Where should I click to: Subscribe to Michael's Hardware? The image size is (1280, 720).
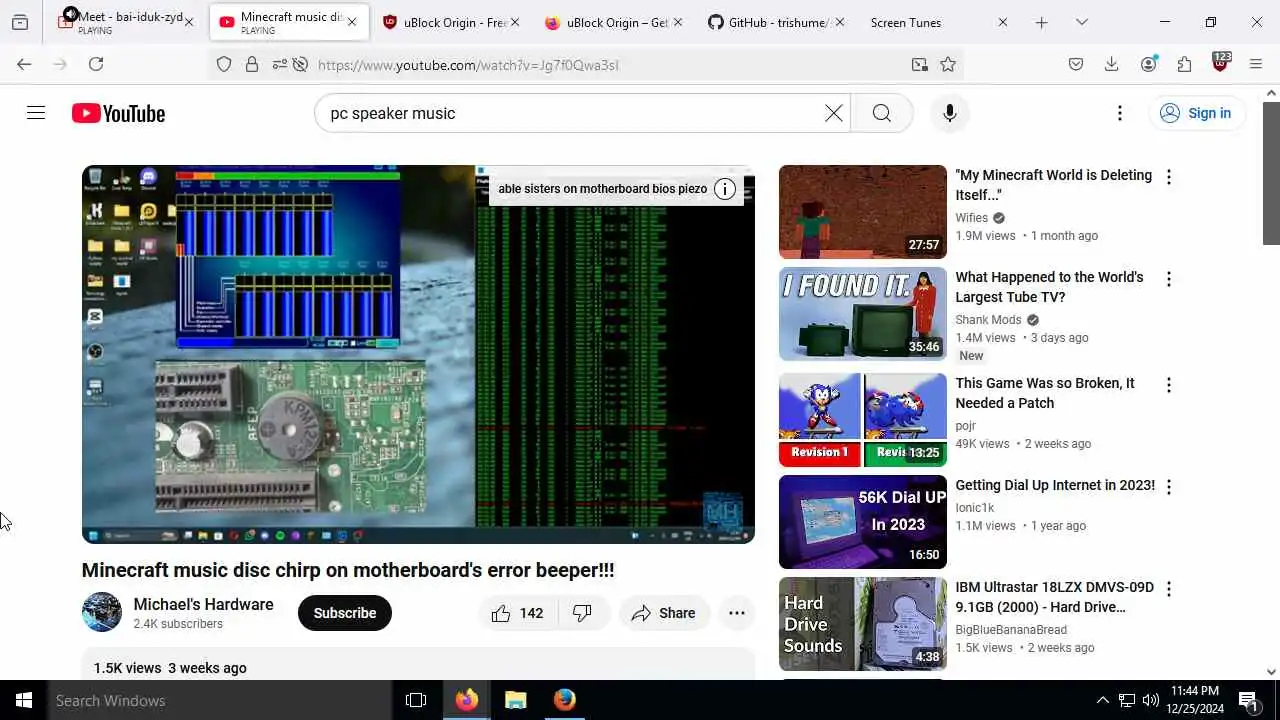click(344, 613)
